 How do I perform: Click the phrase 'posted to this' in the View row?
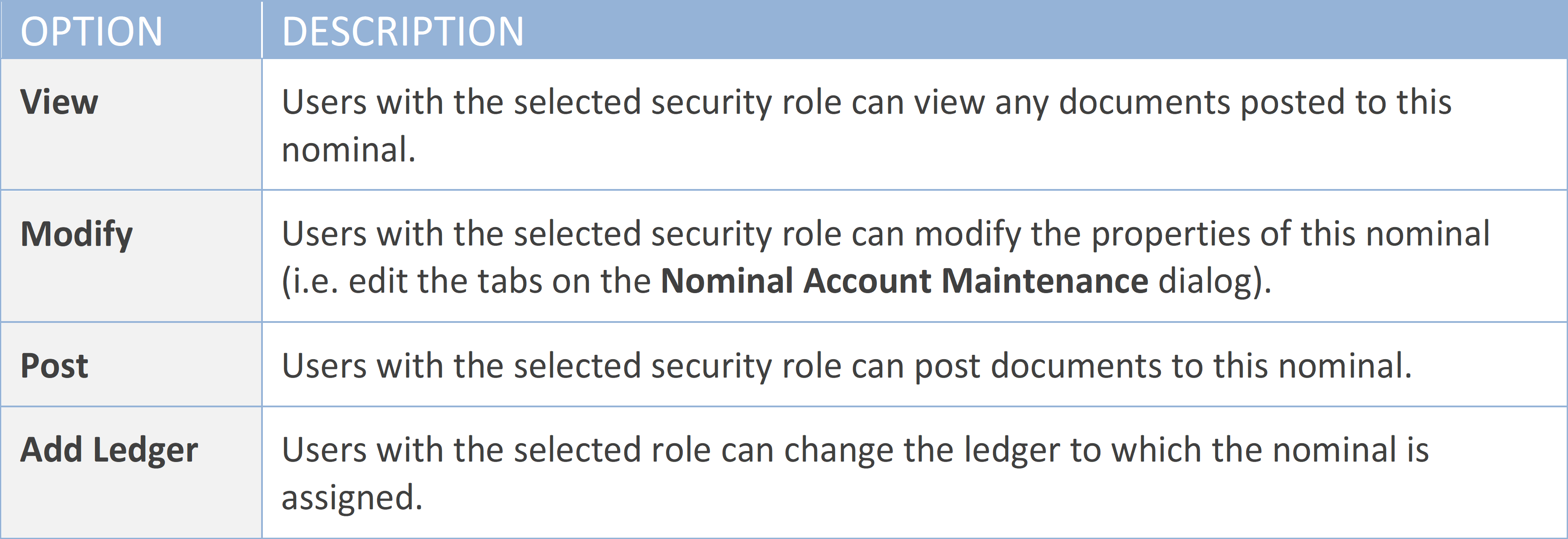pos(1345,101)
